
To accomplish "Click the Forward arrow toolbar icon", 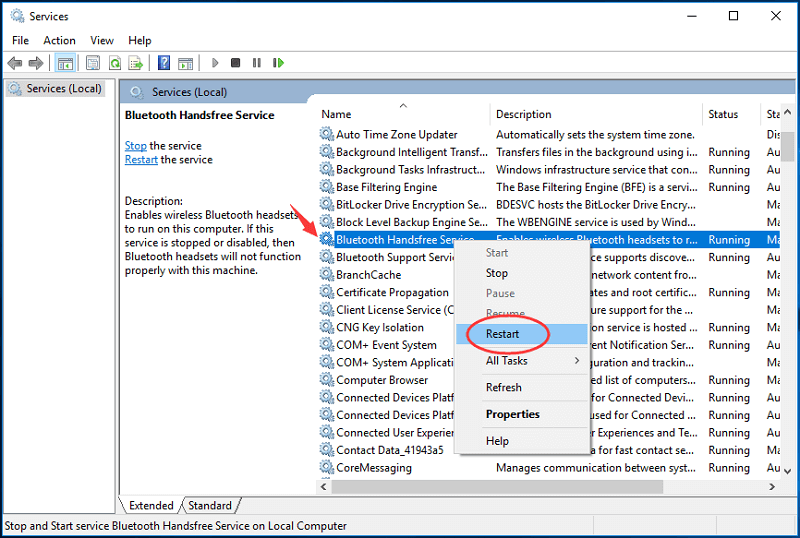I will pyautogui.click(x=36, y=63).
